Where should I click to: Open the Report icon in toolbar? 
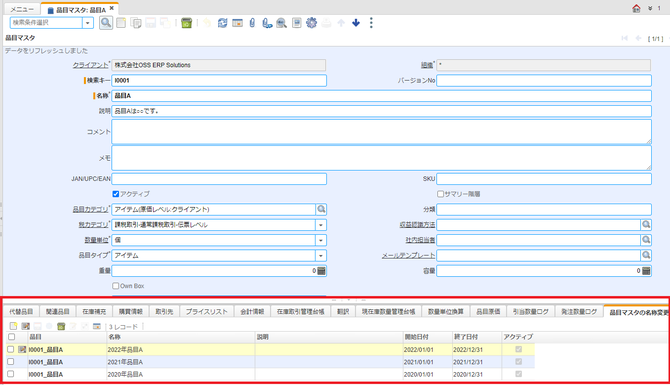pyautogui.click(x=297, y=23)
